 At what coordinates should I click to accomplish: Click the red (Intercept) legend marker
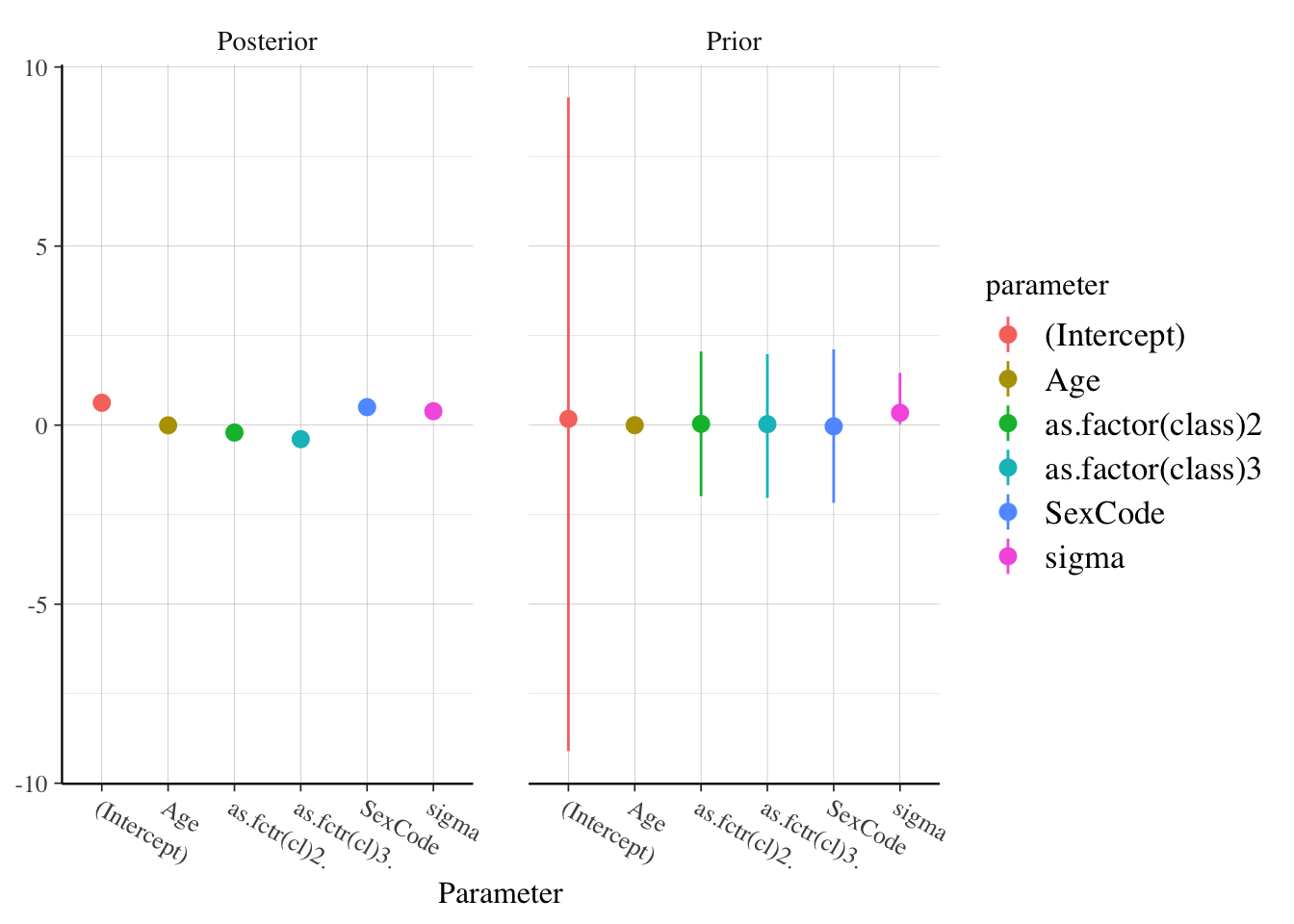coord(1008,335)
